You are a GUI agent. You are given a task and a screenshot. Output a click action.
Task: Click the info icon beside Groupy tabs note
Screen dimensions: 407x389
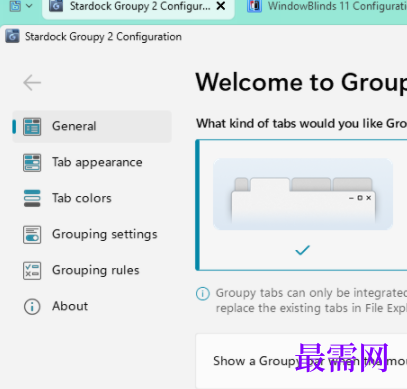tap(203, 294)
